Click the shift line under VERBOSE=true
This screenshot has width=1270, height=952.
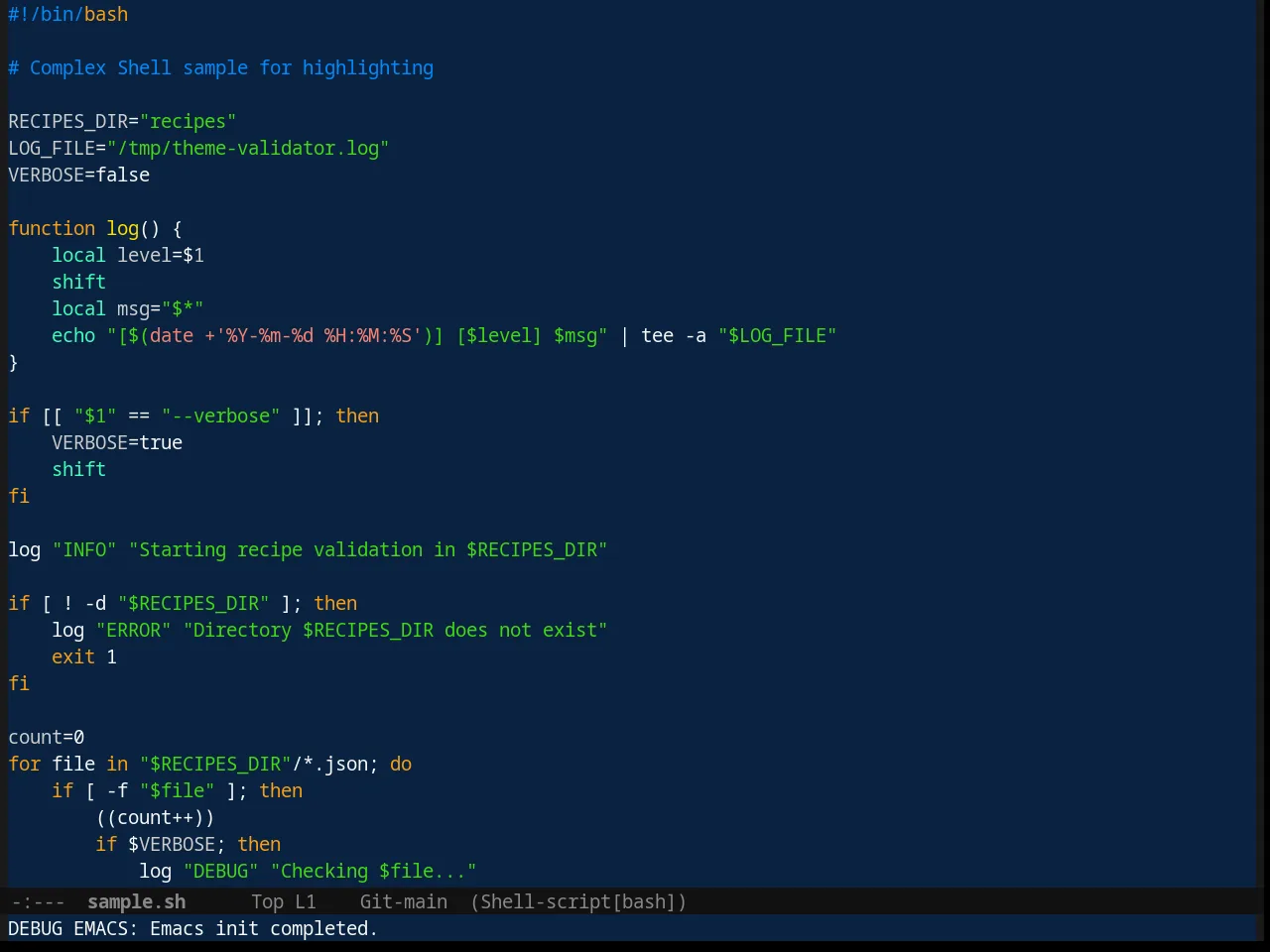[x=78, y=469]
